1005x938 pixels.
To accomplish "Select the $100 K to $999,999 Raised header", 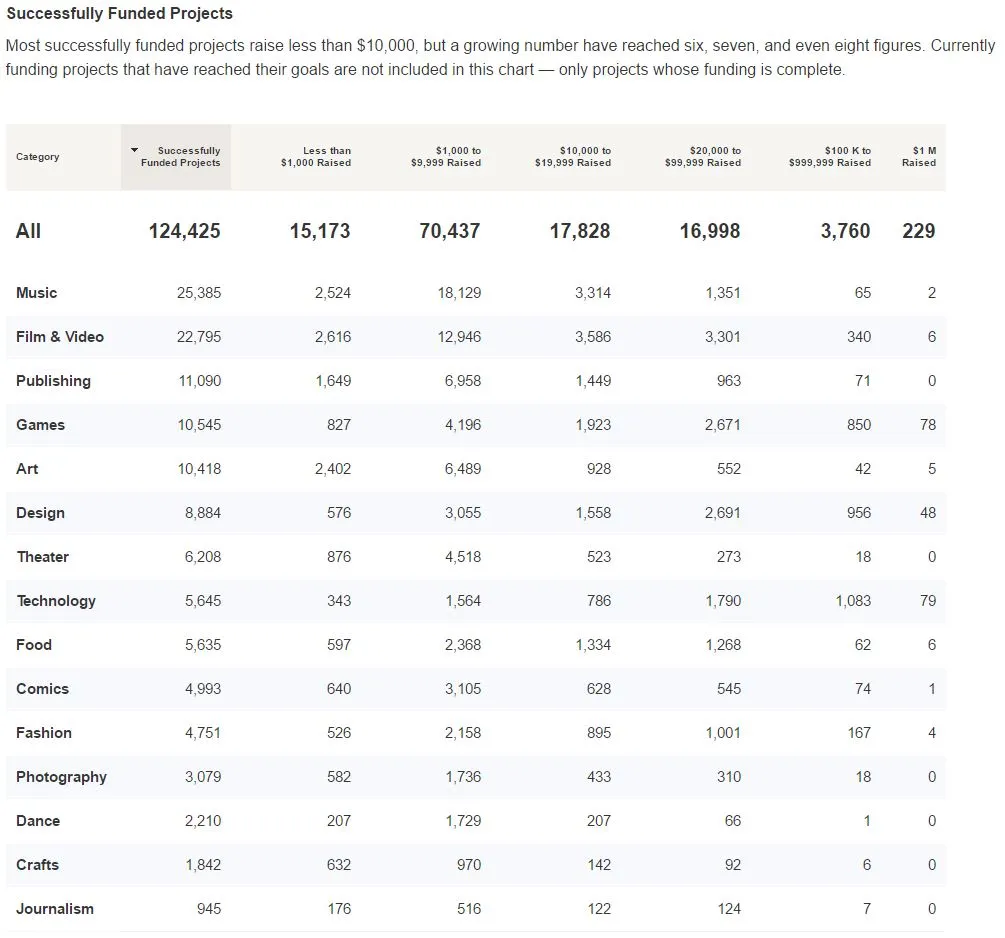I will (x=829, y=157).
